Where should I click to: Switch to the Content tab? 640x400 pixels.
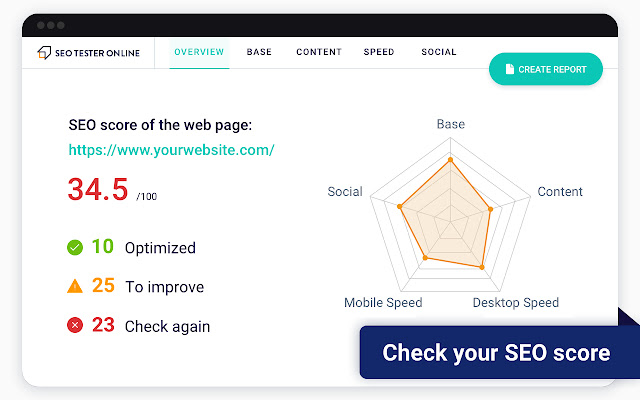(319, 52)
